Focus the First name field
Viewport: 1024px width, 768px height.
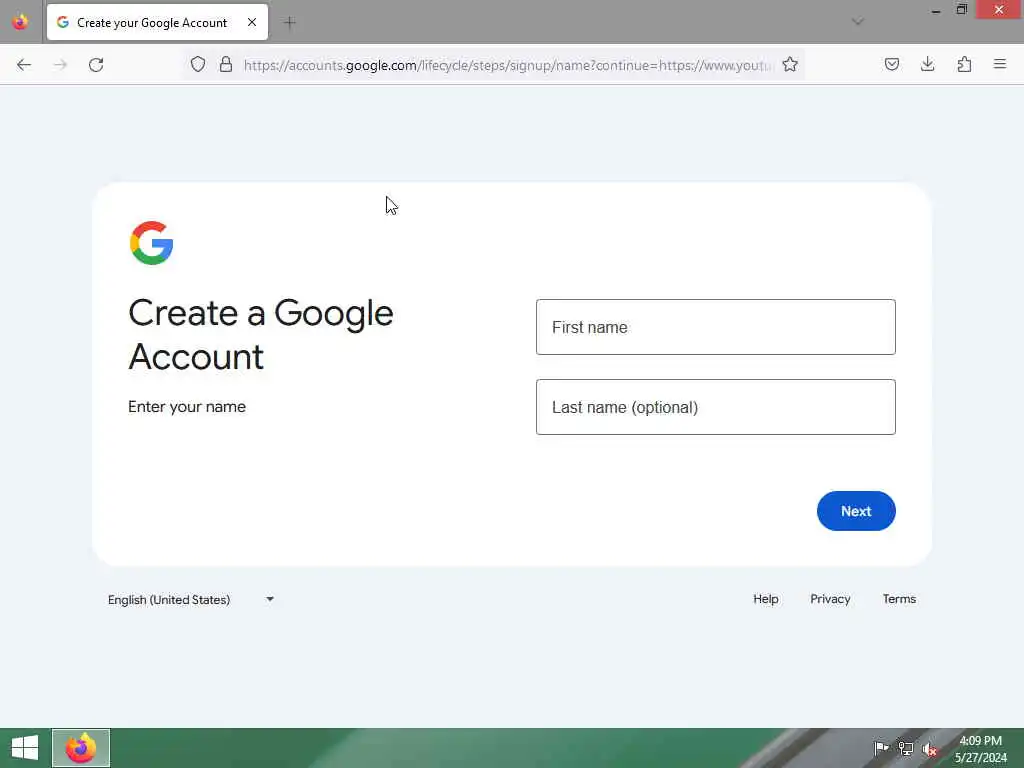click(716, 327)
